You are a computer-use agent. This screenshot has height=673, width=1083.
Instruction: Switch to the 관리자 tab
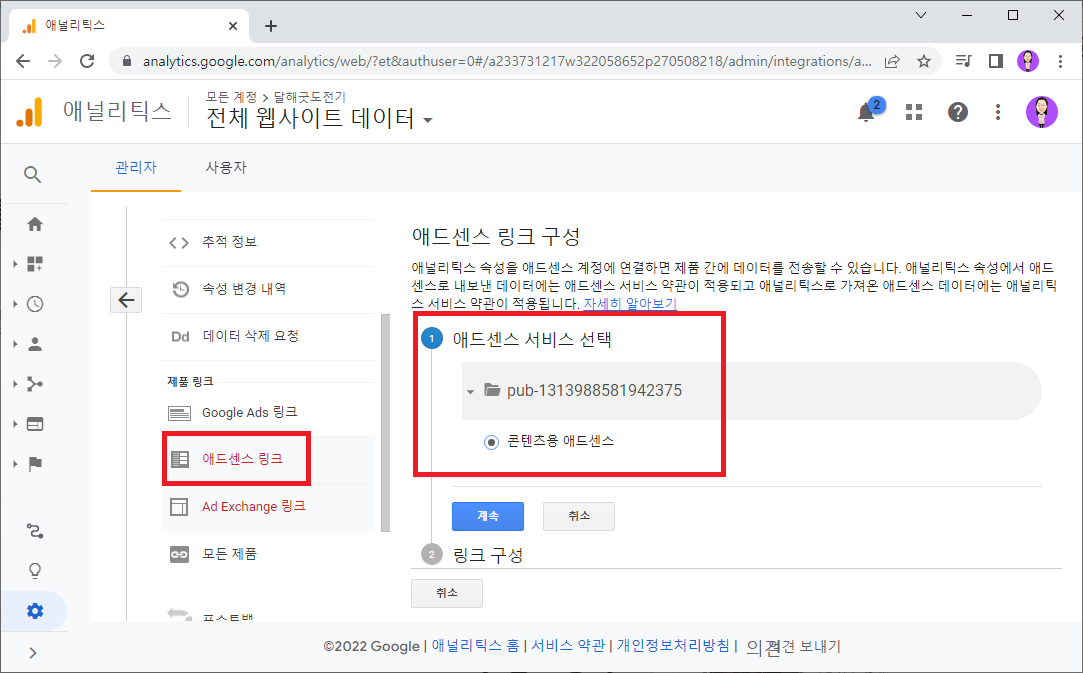(136, 167)
